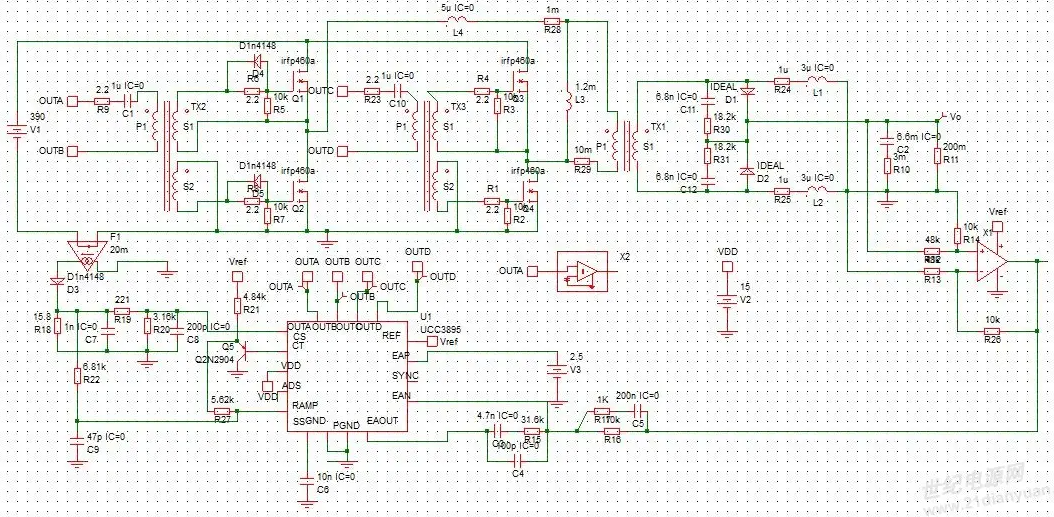Click the R26 10k feedback resistor
This screenshot has height=517, width=1054.
991,333
